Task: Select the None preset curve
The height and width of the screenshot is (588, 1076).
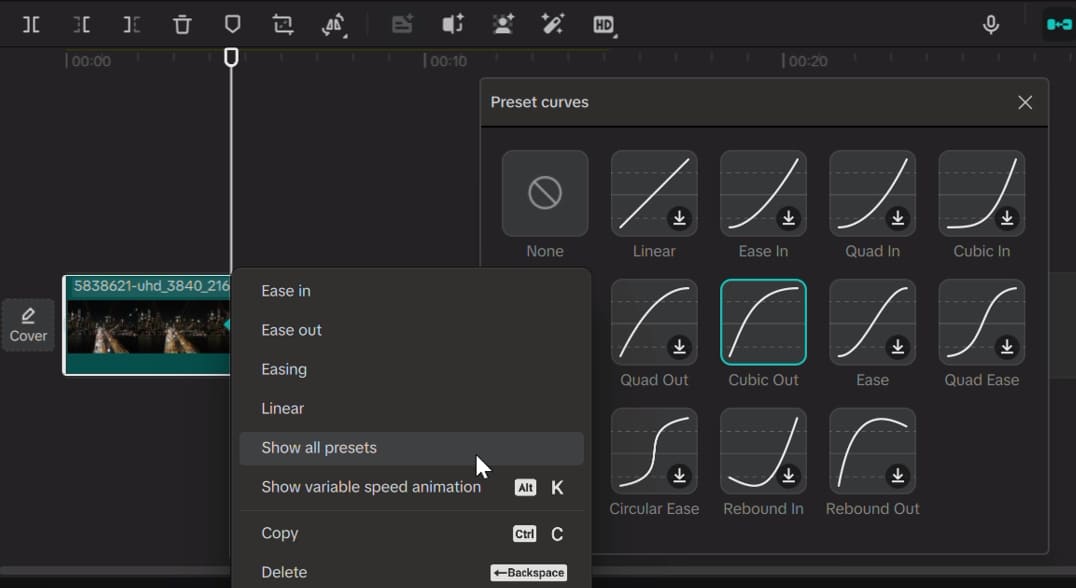Action: coord(545,193)
